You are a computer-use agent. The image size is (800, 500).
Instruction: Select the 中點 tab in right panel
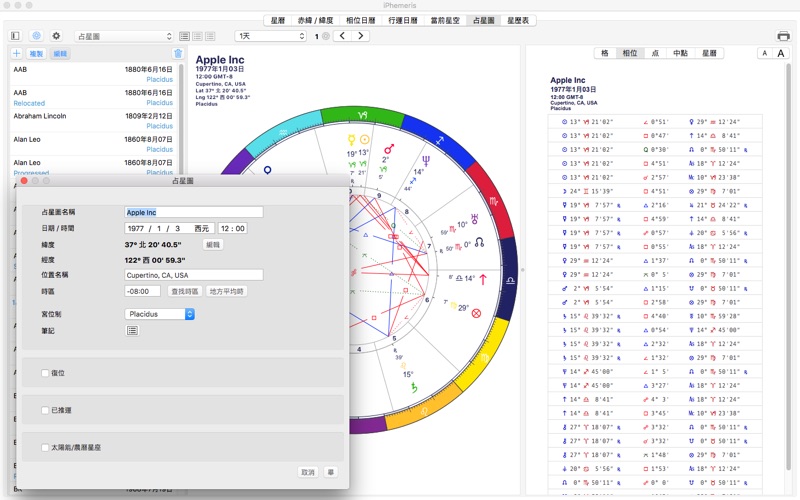click(x=680, y=53)
